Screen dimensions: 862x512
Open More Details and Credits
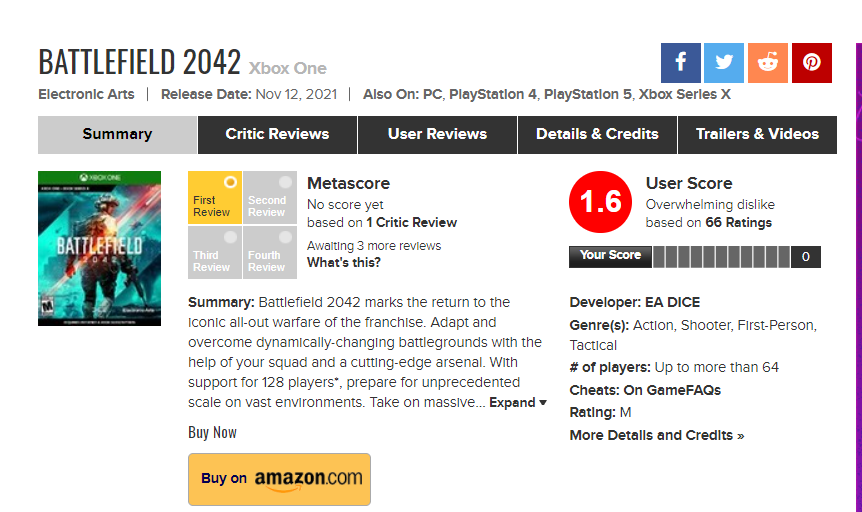[x=657, y=435]
